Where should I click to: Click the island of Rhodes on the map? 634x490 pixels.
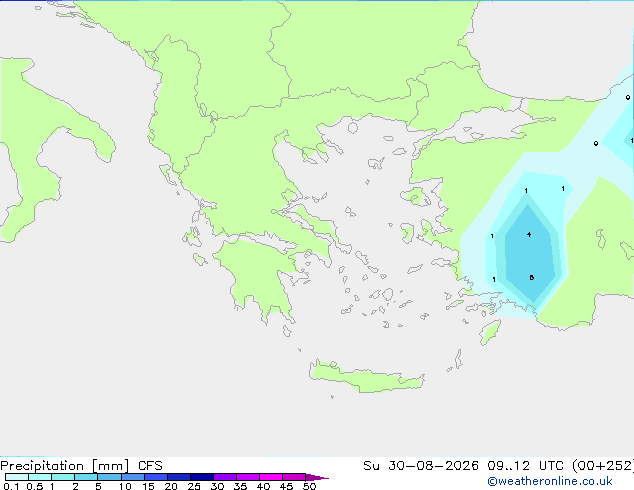[490, 332]
